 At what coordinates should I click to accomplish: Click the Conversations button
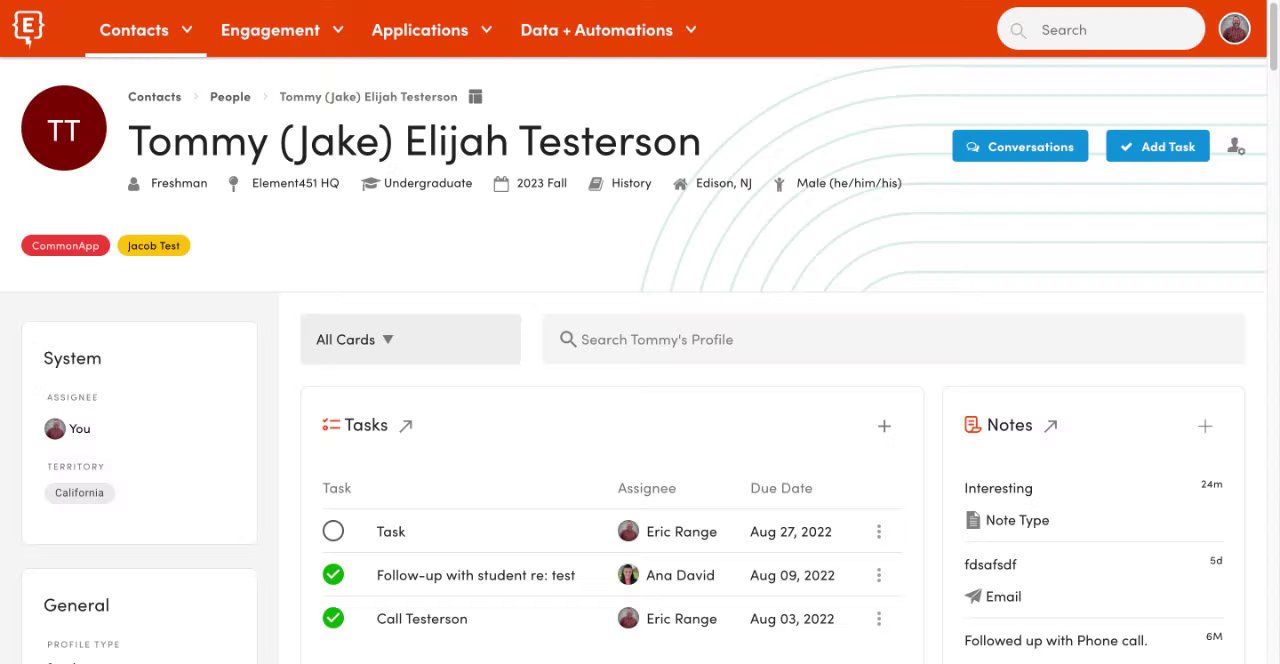click(x=1020, y=147)
